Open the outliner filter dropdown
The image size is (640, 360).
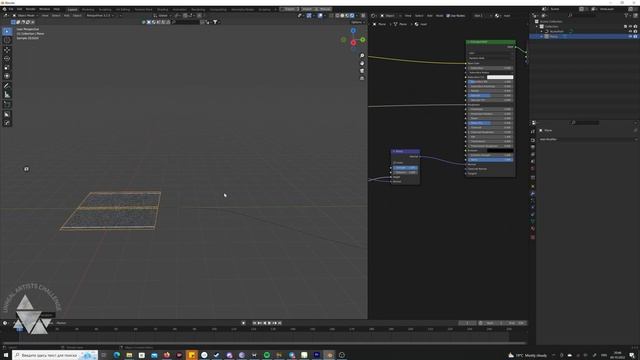[x=627, y=16]
